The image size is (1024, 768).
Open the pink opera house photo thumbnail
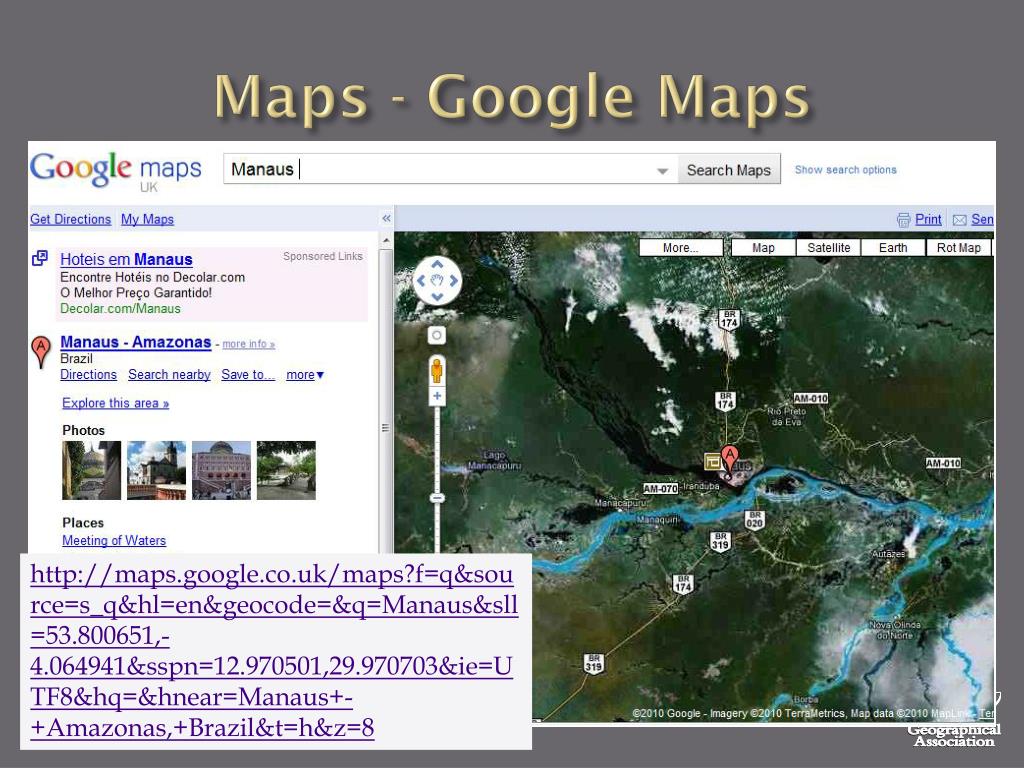coord(221,470)
